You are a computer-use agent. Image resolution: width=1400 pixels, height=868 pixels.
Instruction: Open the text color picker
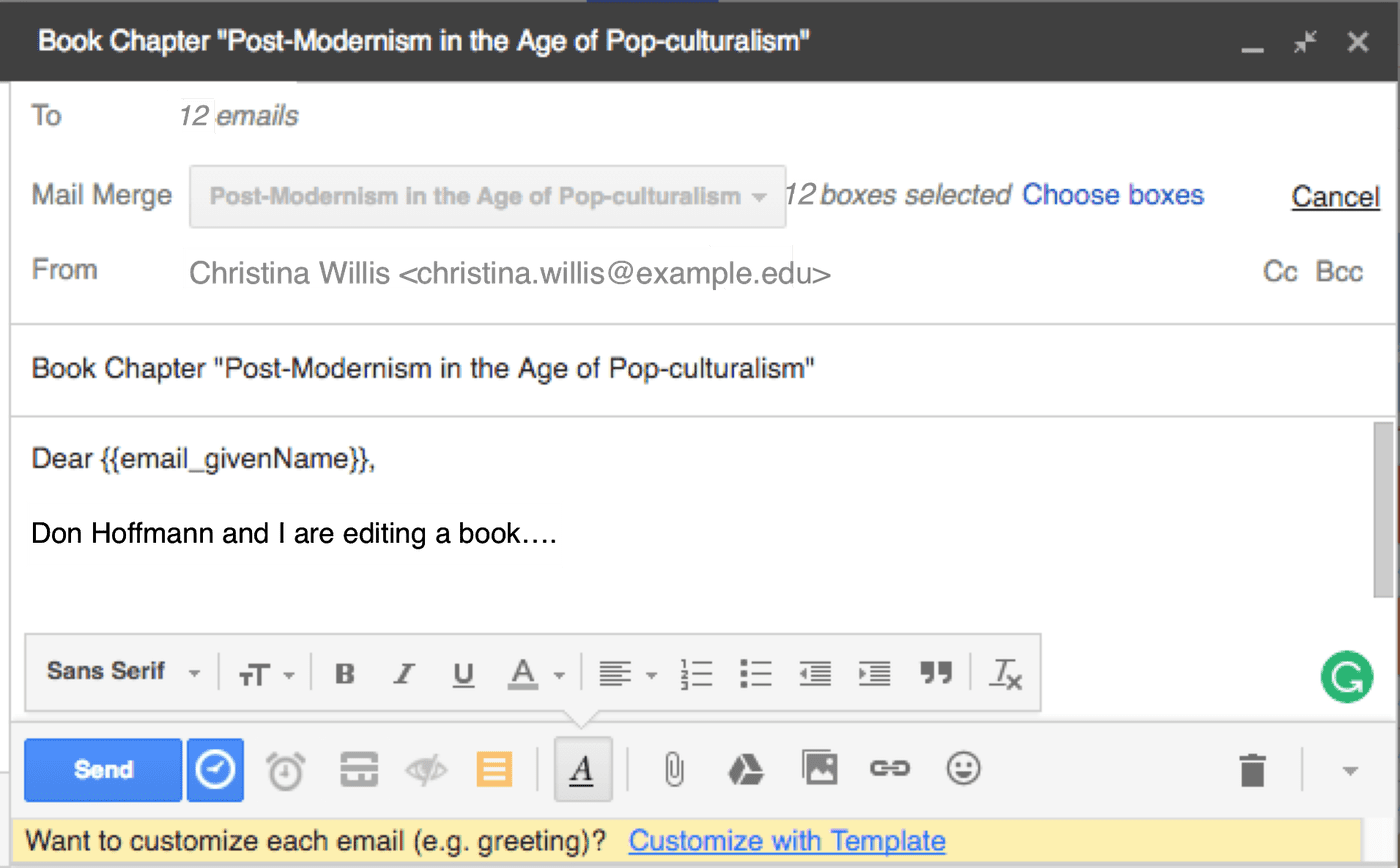click(536, 674)
